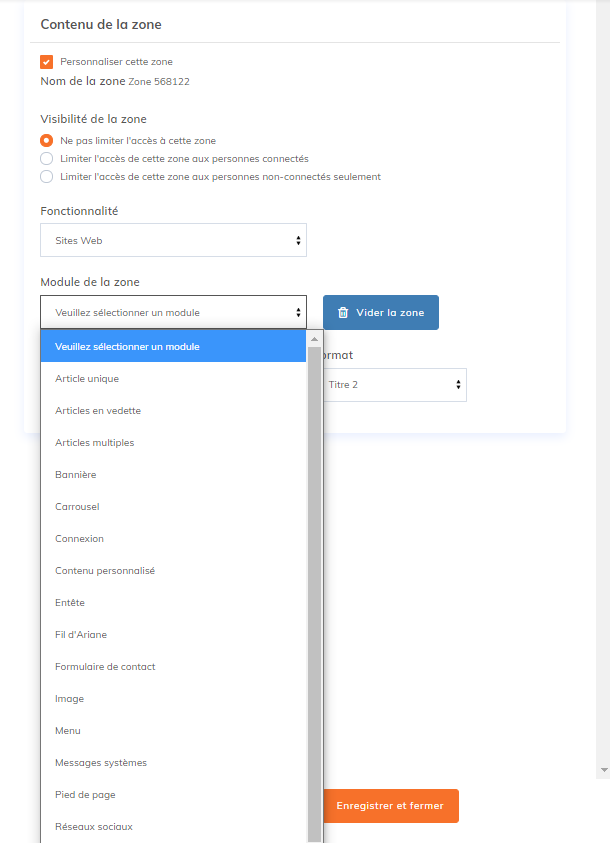Select Veuillez sélectionner un module highlighted option
This screenshot has width=610, height=843.
click(127, 347)
